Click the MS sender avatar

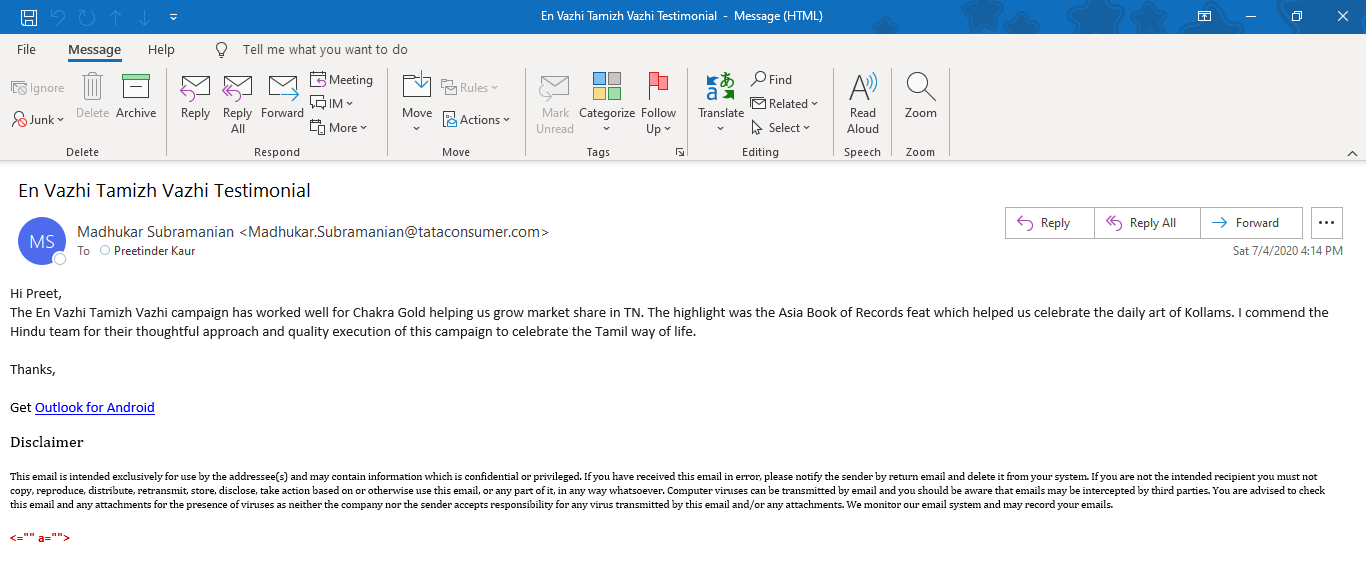point(42,242)
